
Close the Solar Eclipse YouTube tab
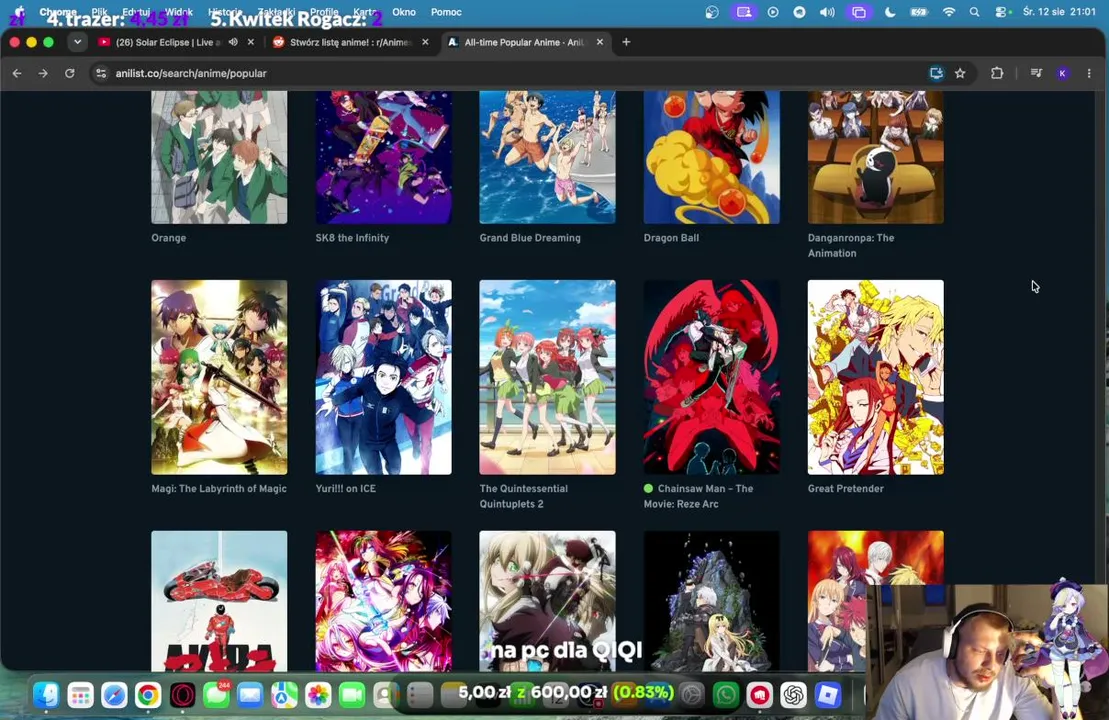(250, 42)
